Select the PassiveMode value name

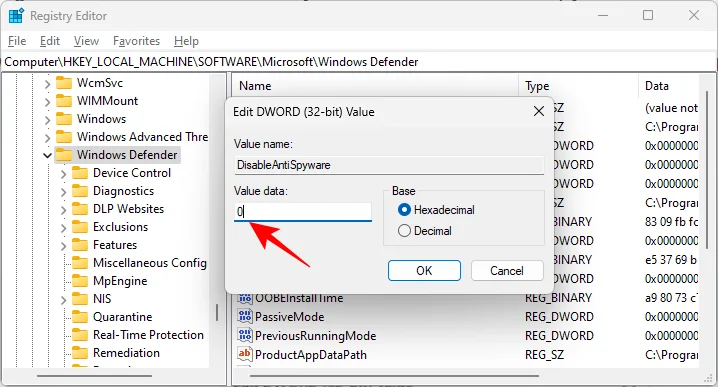tap(289, 316)
